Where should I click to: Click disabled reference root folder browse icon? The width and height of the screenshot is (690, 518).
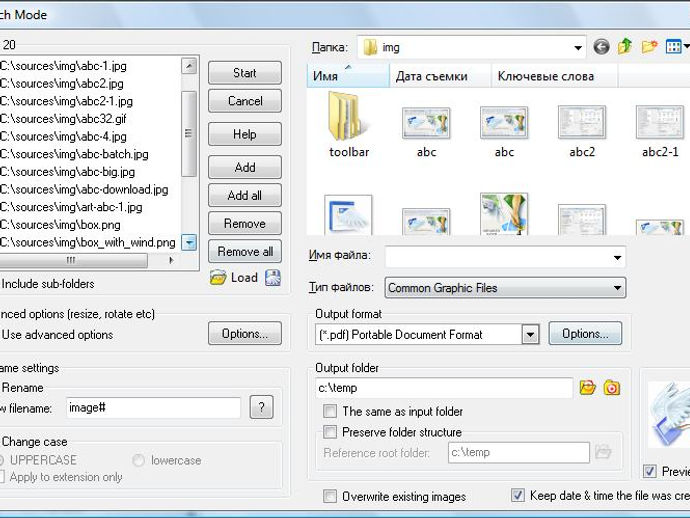coord(603,452)
